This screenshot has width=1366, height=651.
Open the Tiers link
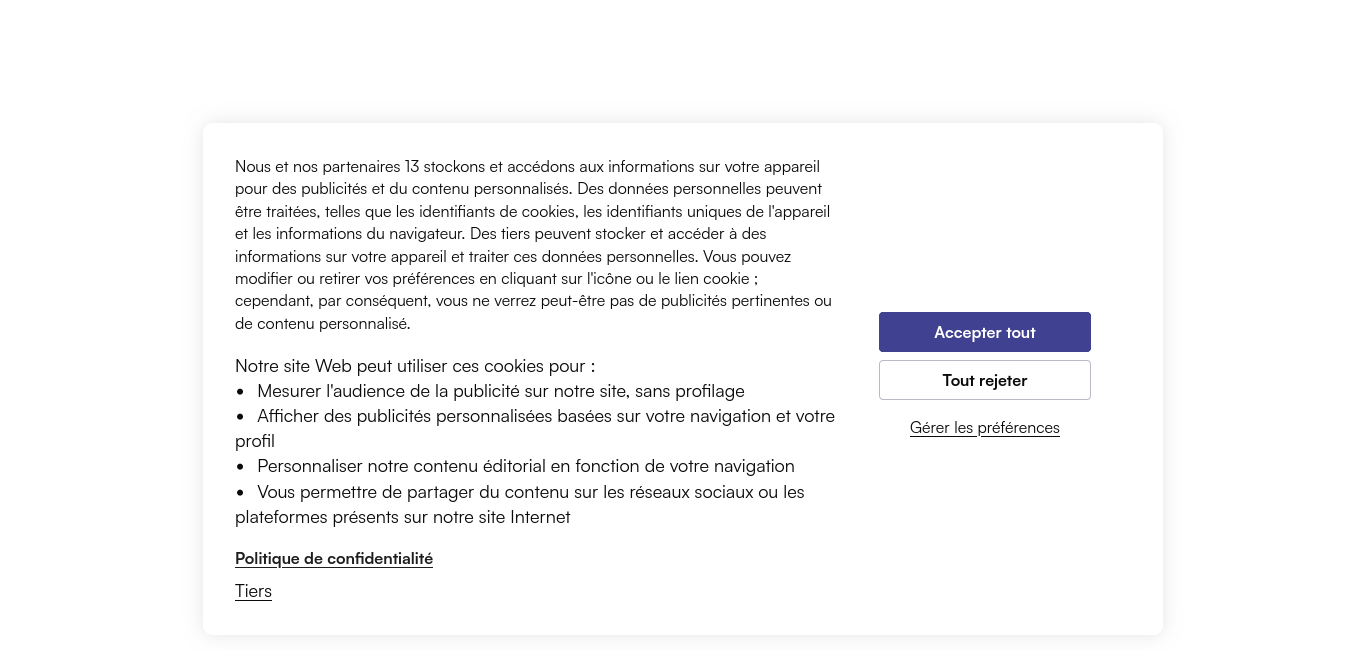pyautogui.click(x=253, y=591)
